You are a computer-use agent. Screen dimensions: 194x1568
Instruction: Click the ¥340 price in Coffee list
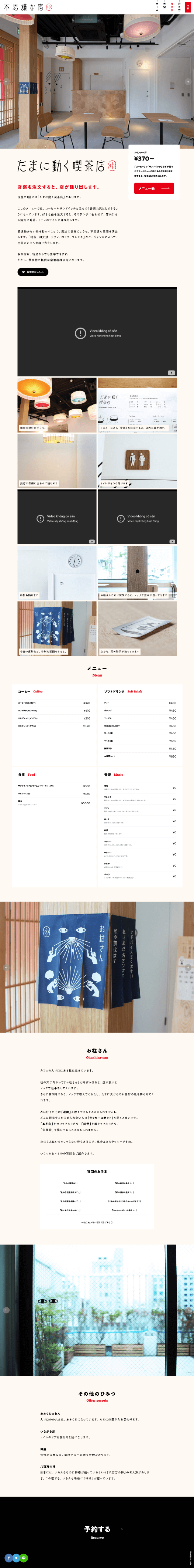86,725
